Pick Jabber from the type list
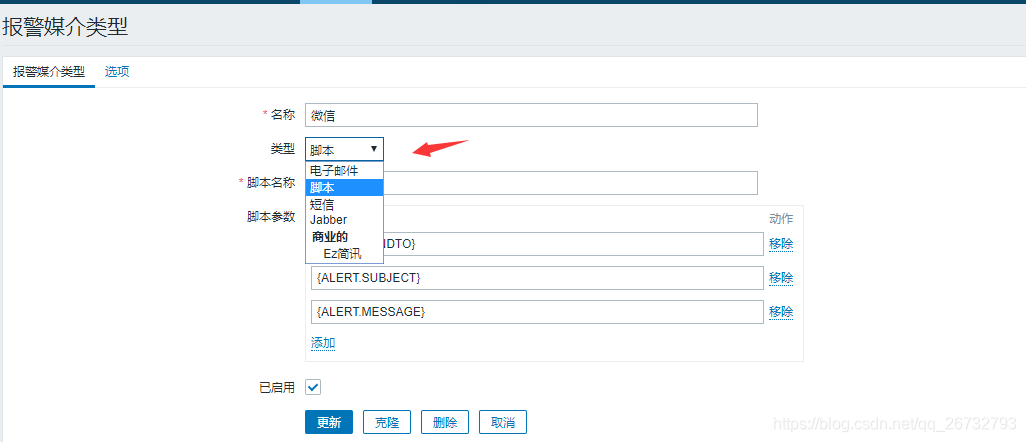 pyautogui.click(x=344, y=220)
